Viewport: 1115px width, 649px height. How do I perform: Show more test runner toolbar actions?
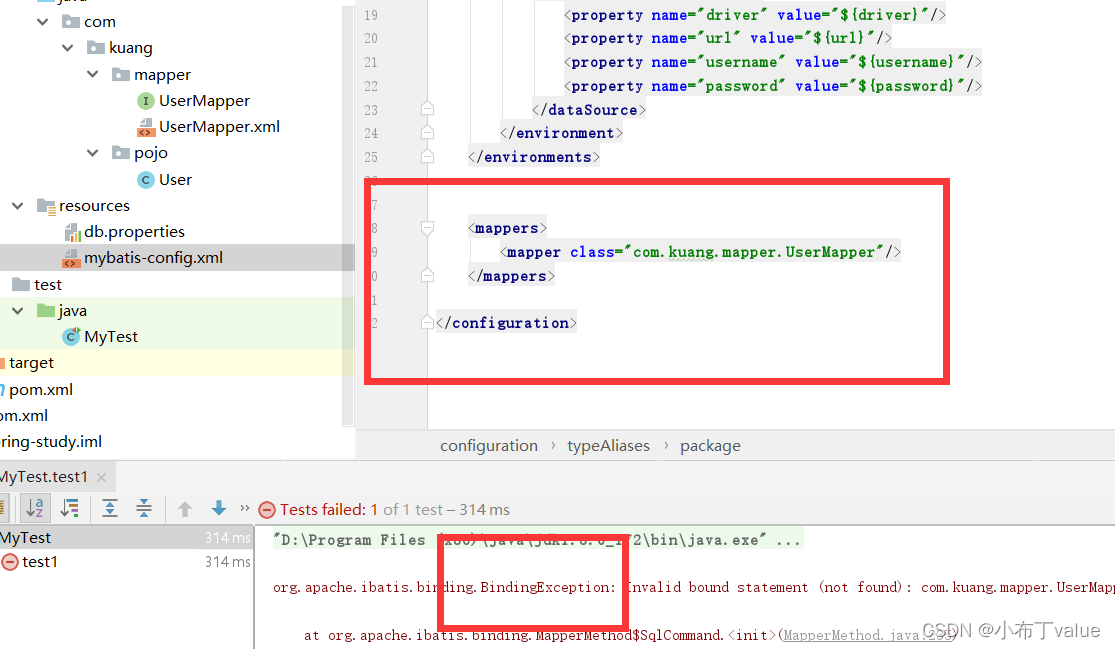coord(245,508)
